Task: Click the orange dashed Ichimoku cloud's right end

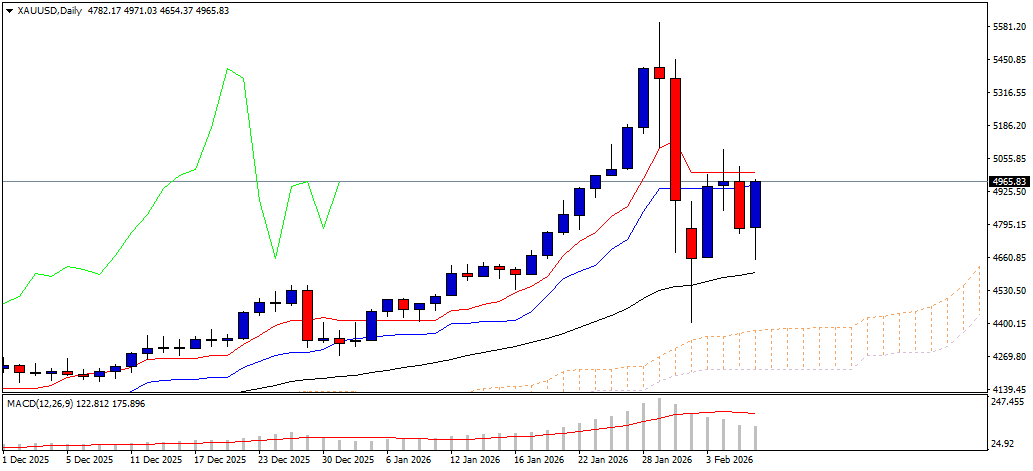Action: point(980,290)
